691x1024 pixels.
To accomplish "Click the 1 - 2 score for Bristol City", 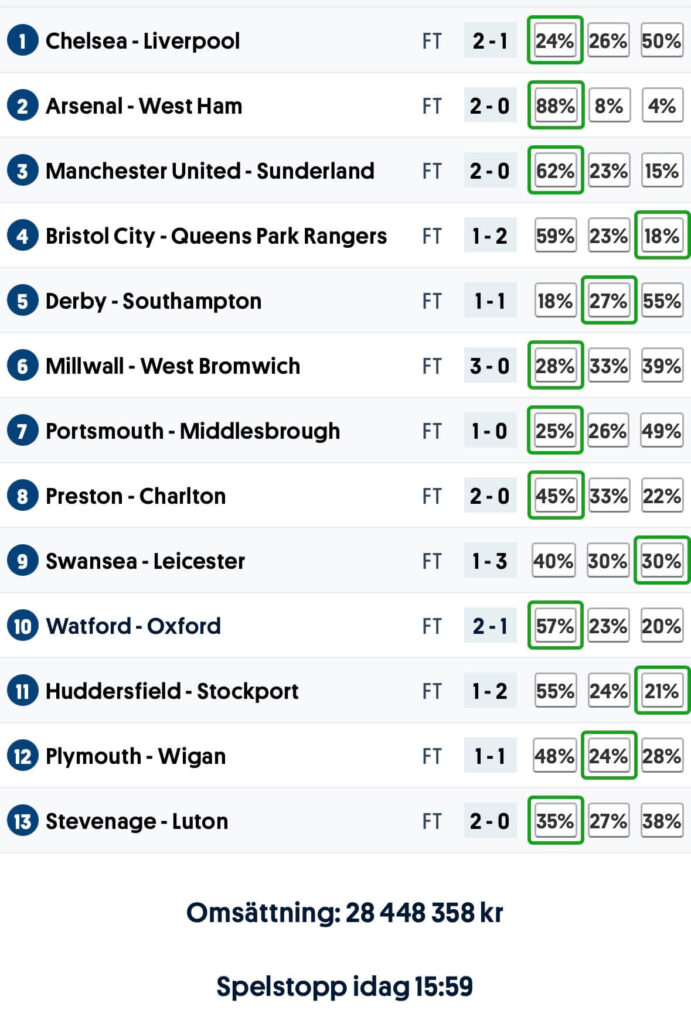I will [490, 236].
